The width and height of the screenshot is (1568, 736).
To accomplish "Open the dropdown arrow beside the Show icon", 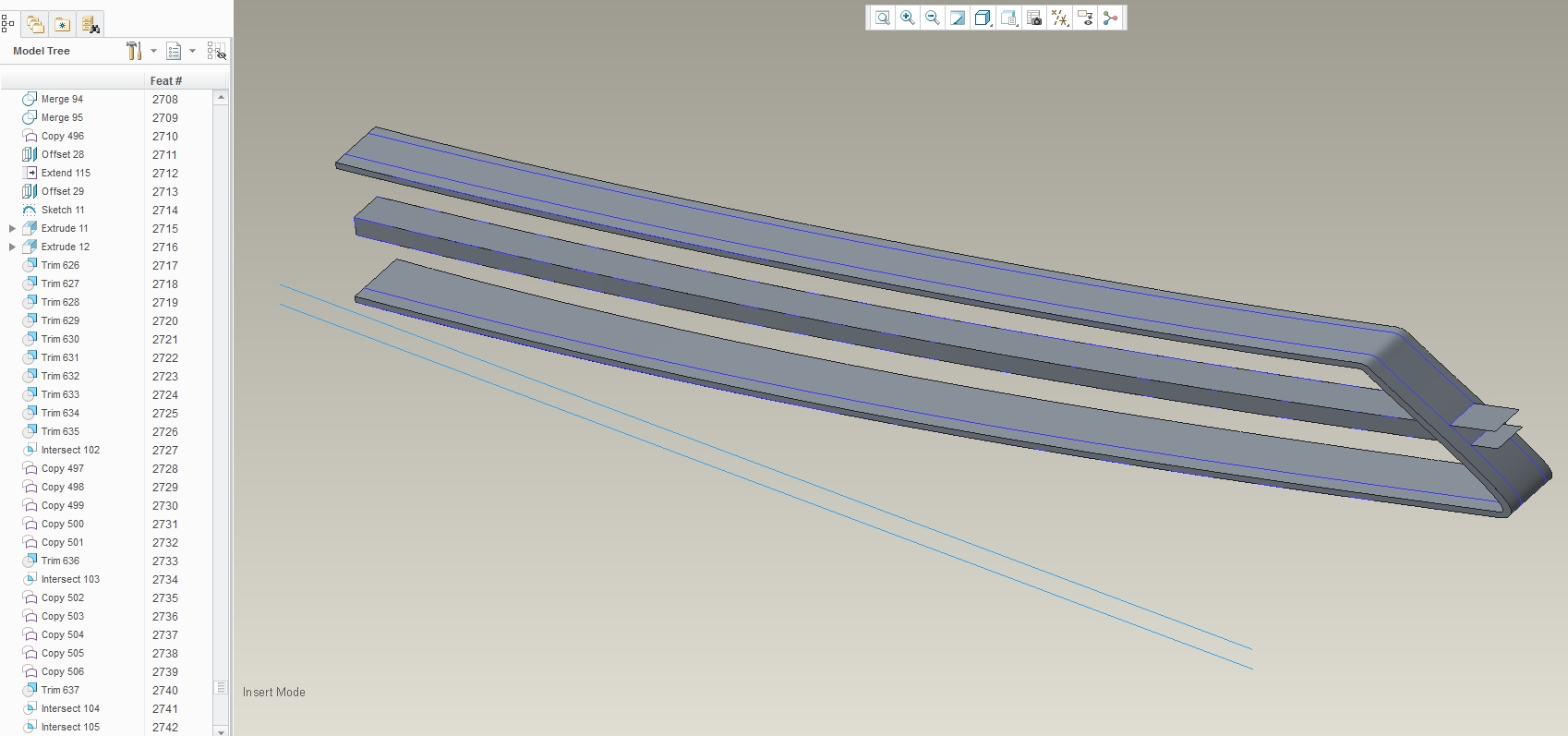I will pyautogui.click(x=192, y=51).
